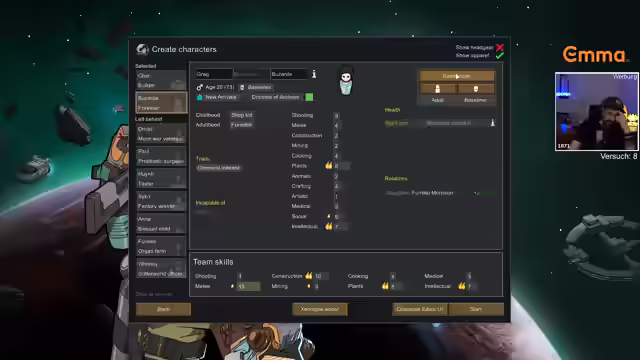Click the Team skills Intellectual flame icon

[x=462, y=286]
